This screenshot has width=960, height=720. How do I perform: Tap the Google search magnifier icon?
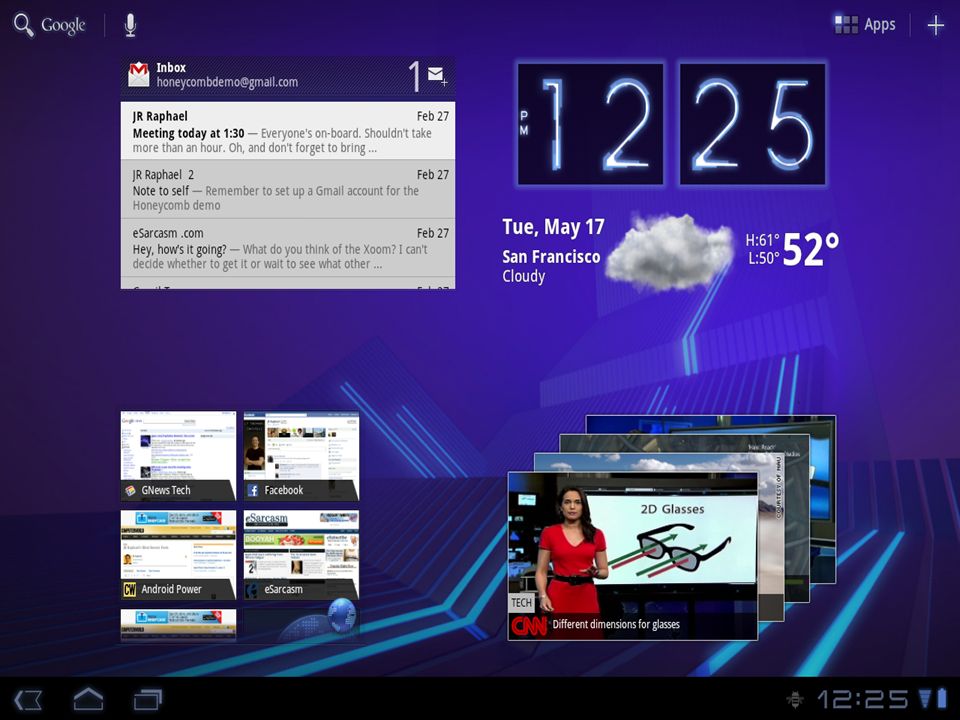coord(24,25)
